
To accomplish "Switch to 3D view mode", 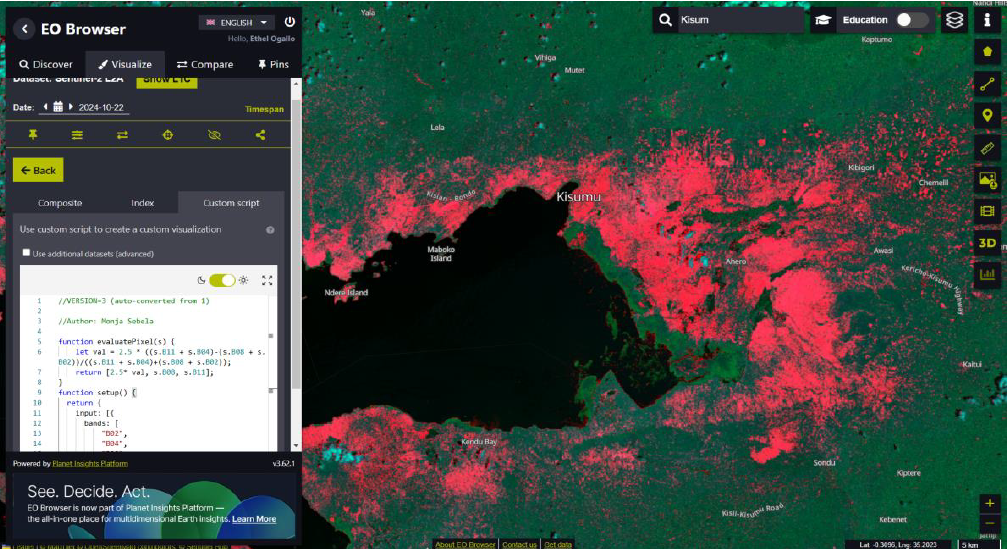I will click(x=987, y=243).
